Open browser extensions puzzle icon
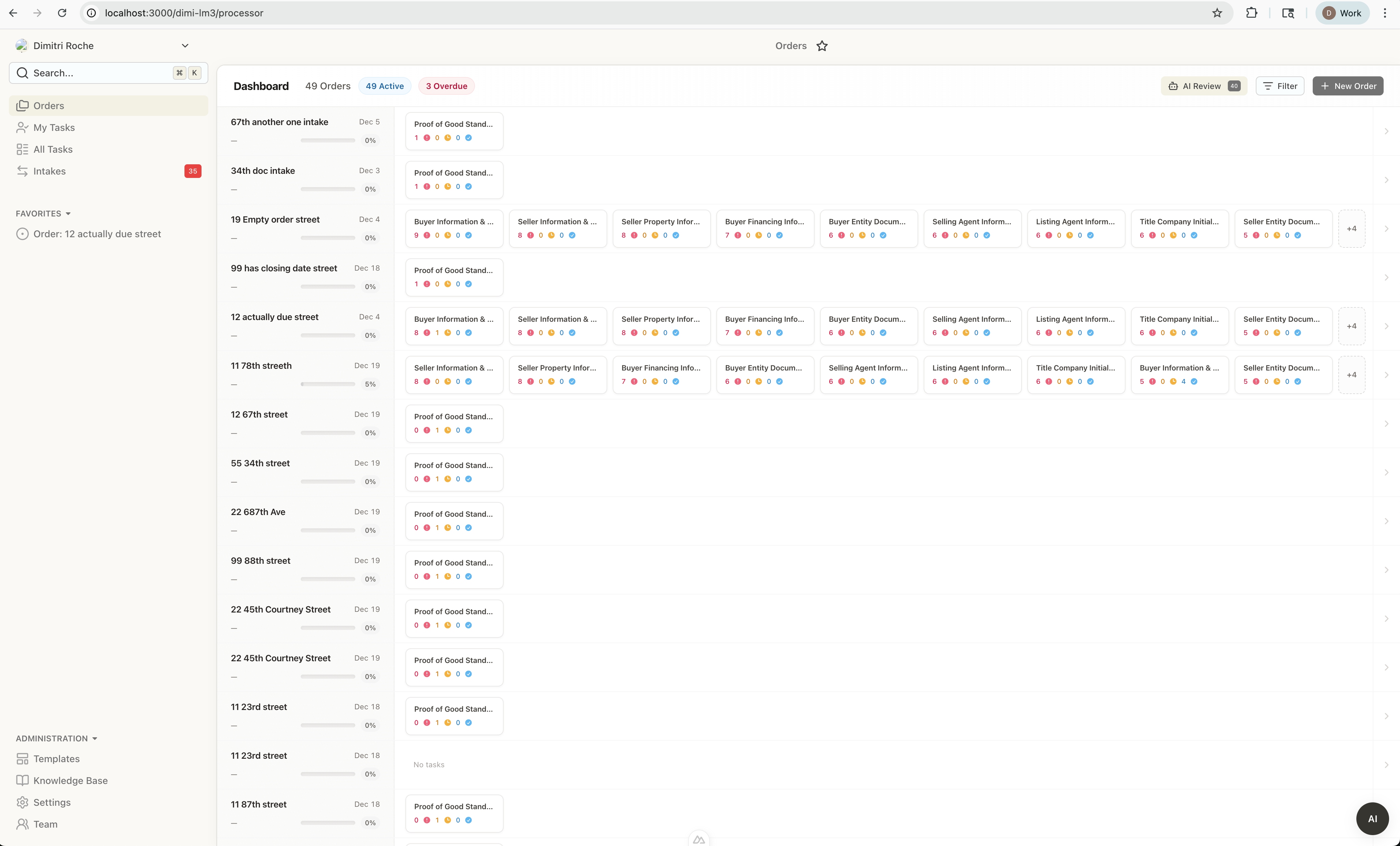Screen dimensions: 1400x846 click(x=1251, y=13)
